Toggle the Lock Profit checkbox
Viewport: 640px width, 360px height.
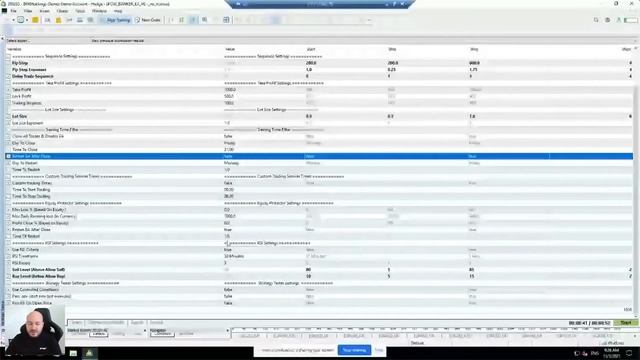(9, 96)
